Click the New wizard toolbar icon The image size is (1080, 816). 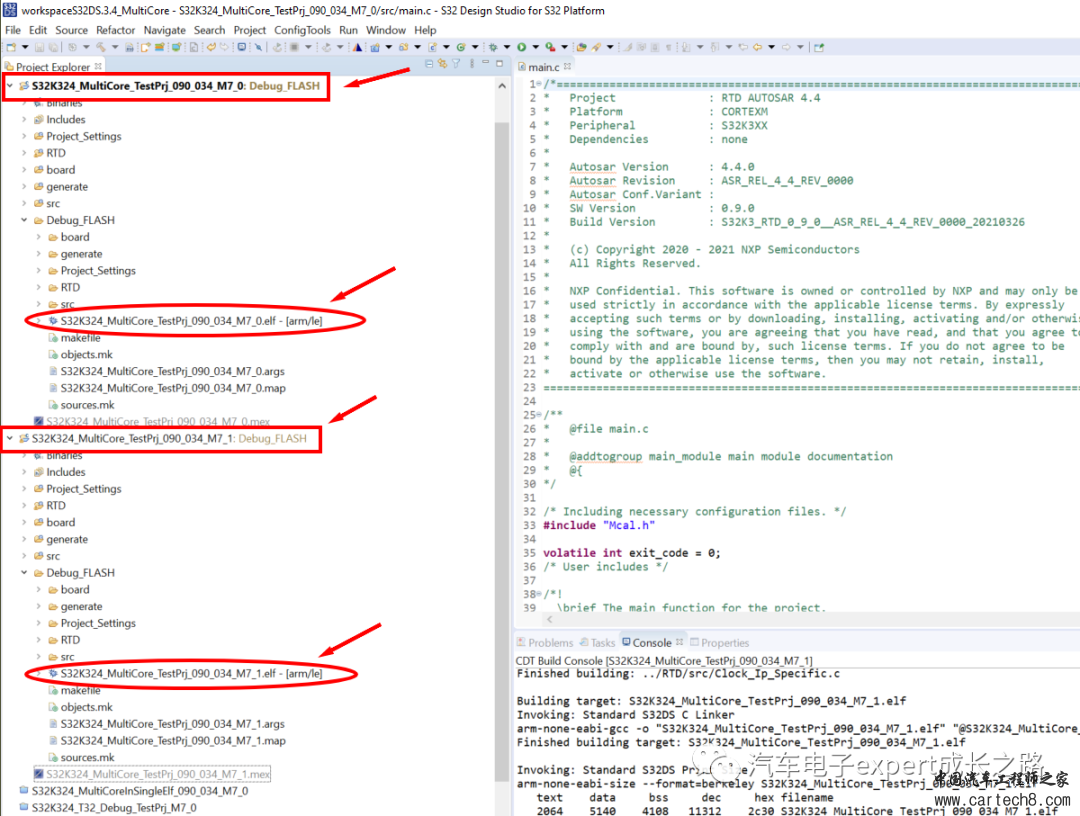point(11,48)
